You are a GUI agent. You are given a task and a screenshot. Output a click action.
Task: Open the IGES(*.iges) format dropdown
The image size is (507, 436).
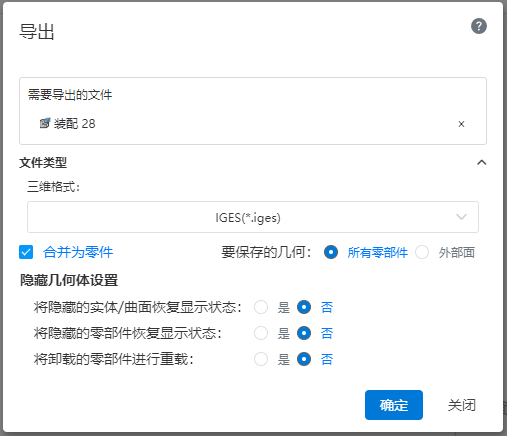[253, 217]
